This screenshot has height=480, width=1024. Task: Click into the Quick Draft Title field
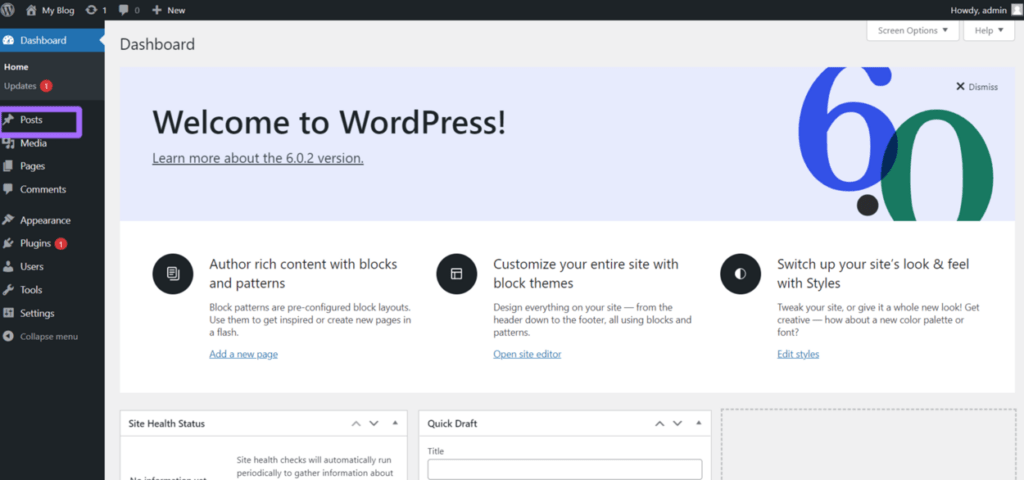565,470
